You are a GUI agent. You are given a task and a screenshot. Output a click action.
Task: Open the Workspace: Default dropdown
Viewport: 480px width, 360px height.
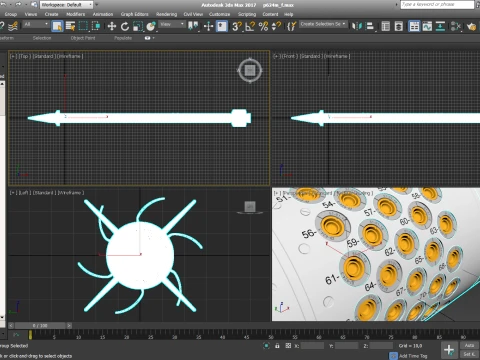pos(66,5)
